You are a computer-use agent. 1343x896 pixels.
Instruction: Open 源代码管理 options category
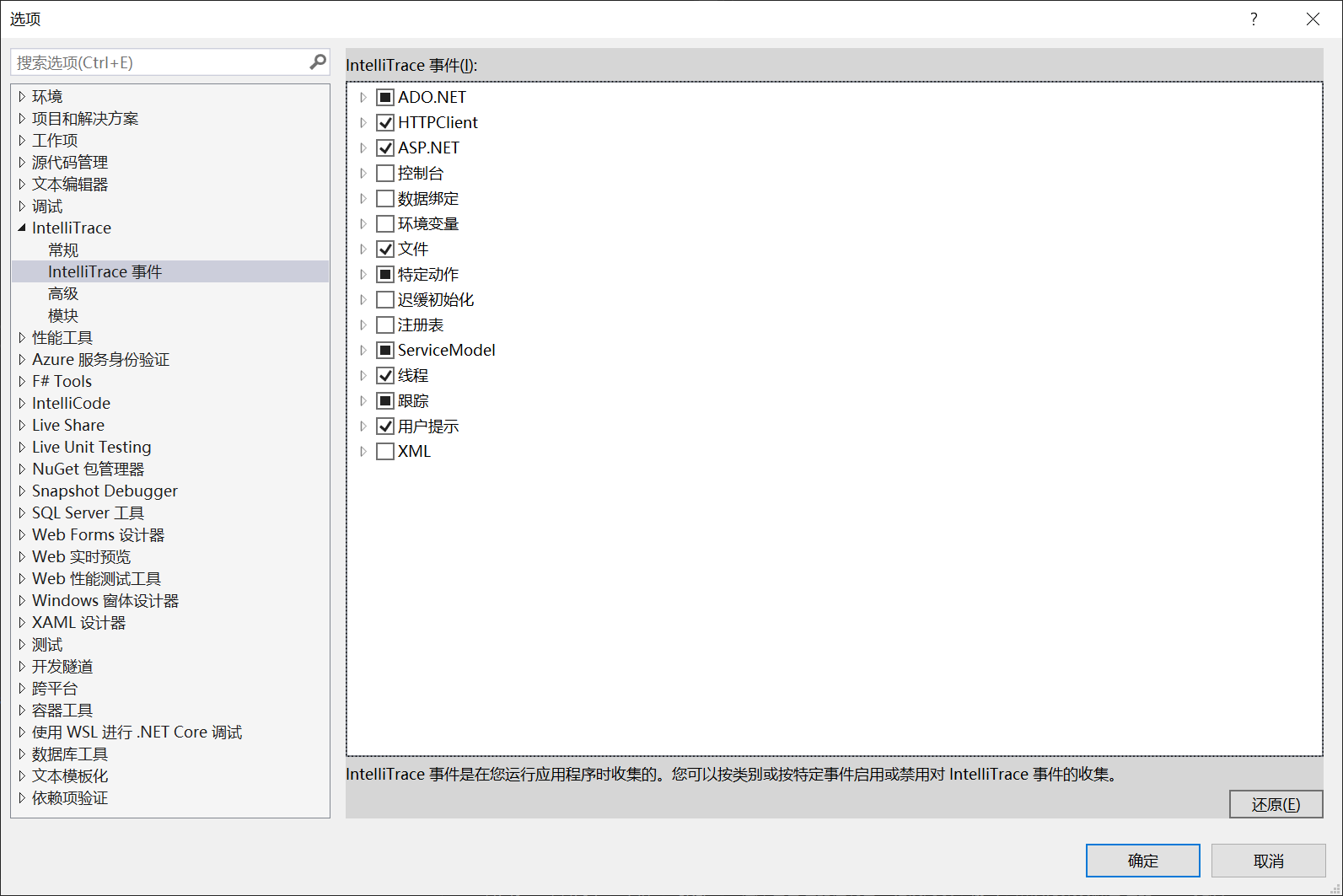pyautogui.click(x=70, y=162)
